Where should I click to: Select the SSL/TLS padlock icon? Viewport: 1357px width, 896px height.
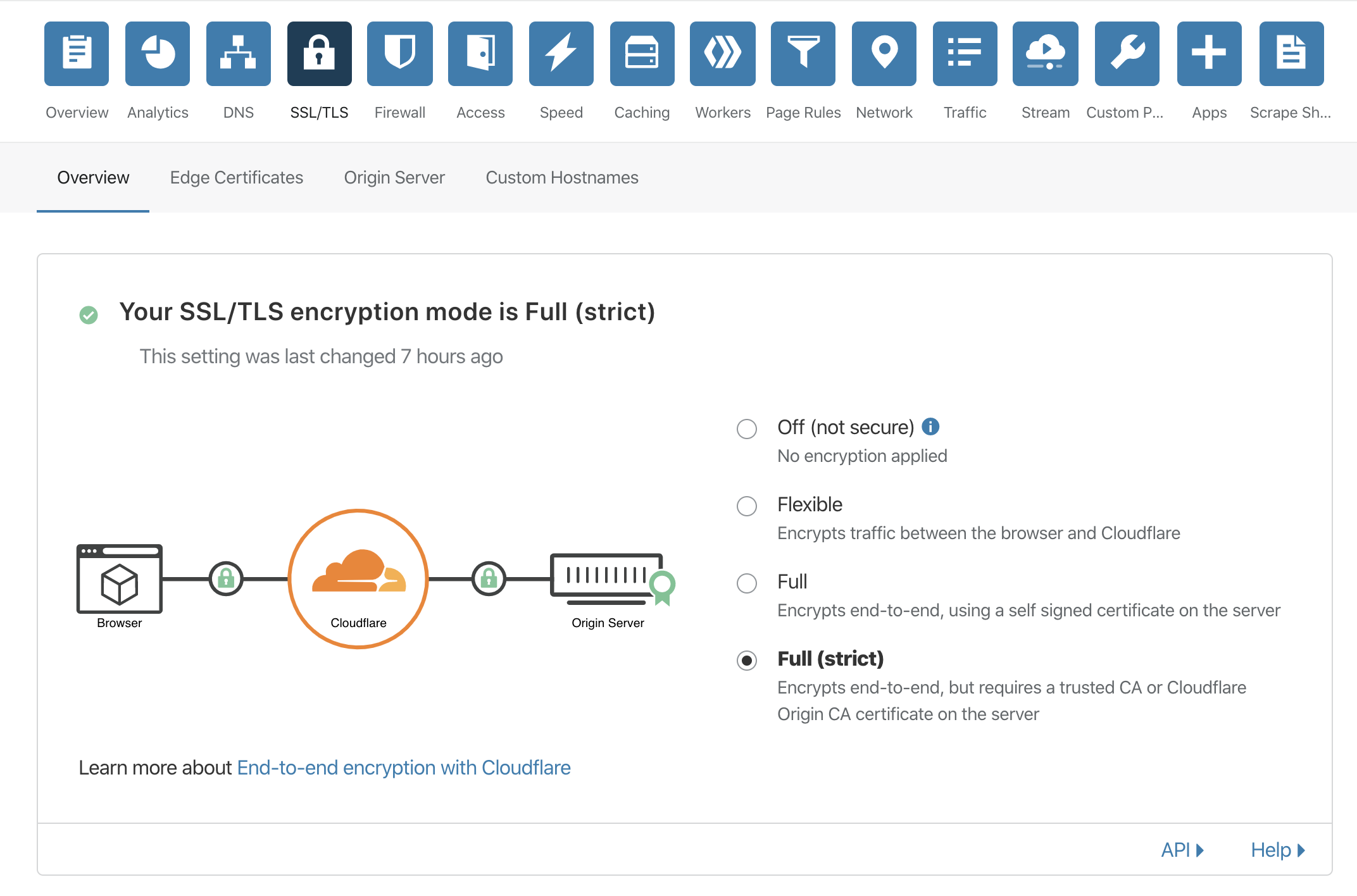tap(320, 54)
